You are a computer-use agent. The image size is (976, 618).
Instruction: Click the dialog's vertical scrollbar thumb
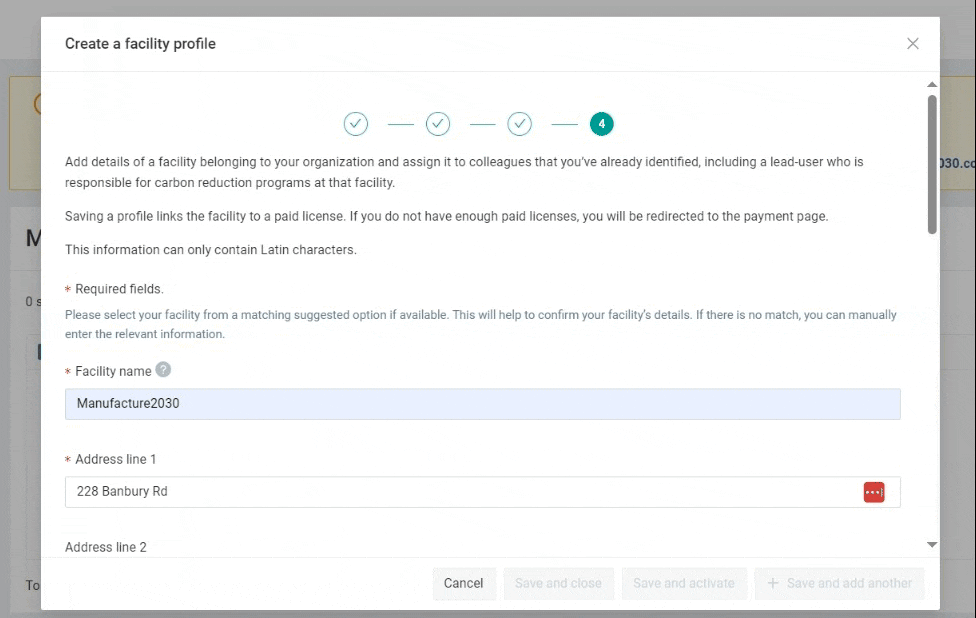pos(932,164)
